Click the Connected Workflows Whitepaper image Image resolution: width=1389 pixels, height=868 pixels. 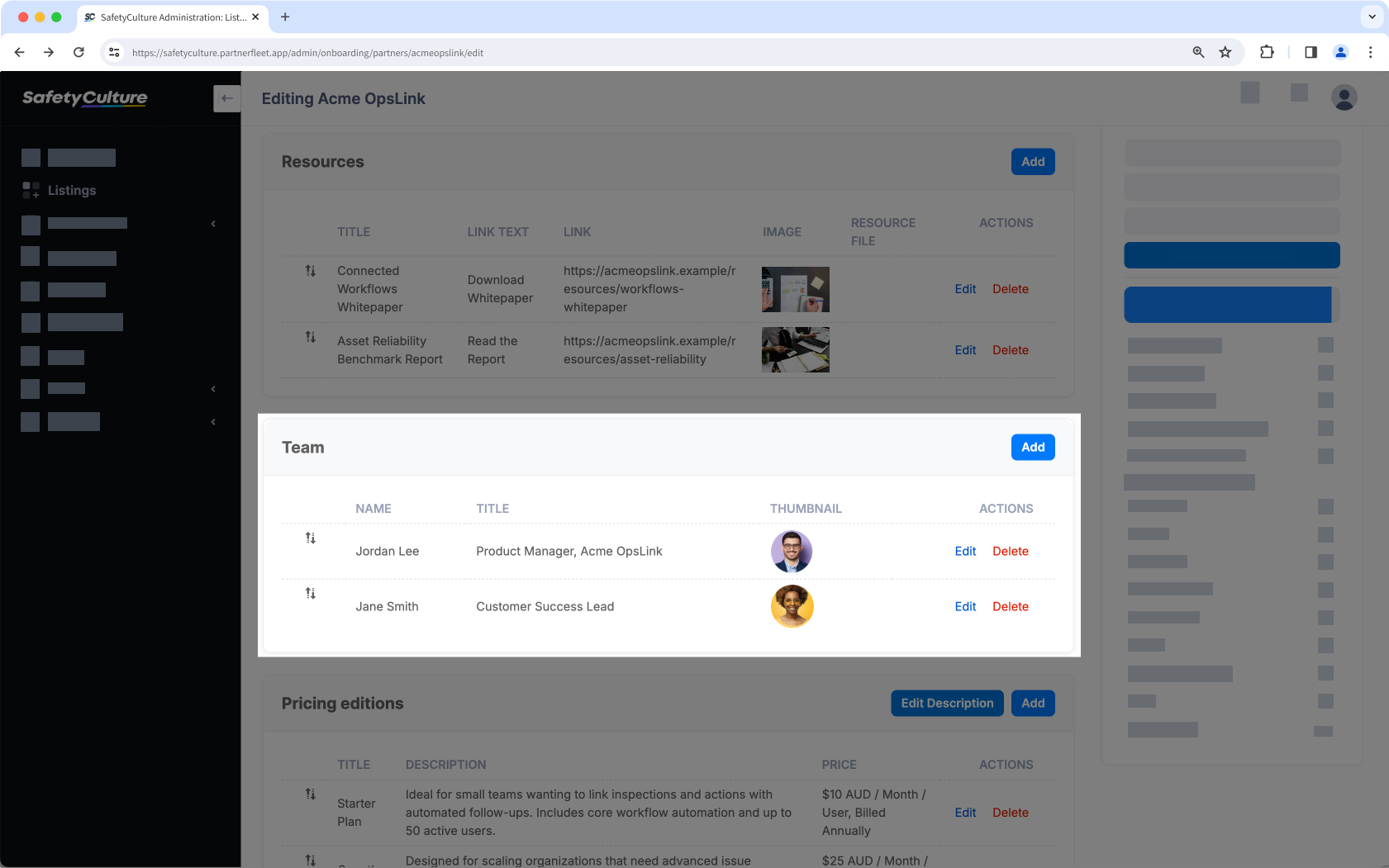click(x=795, y=289)
